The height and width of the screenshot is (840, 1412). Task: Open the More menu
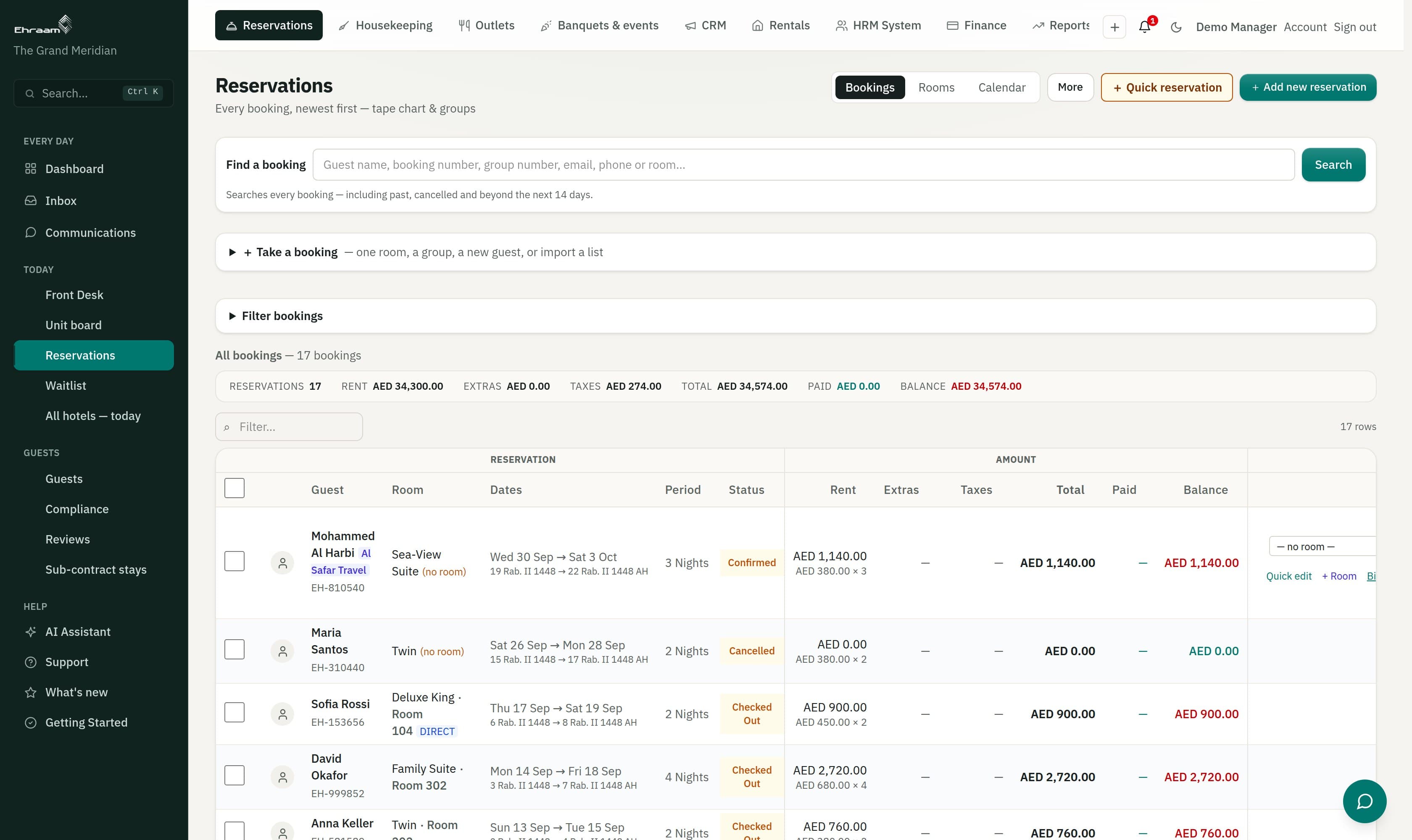[x=1070, y=87]
